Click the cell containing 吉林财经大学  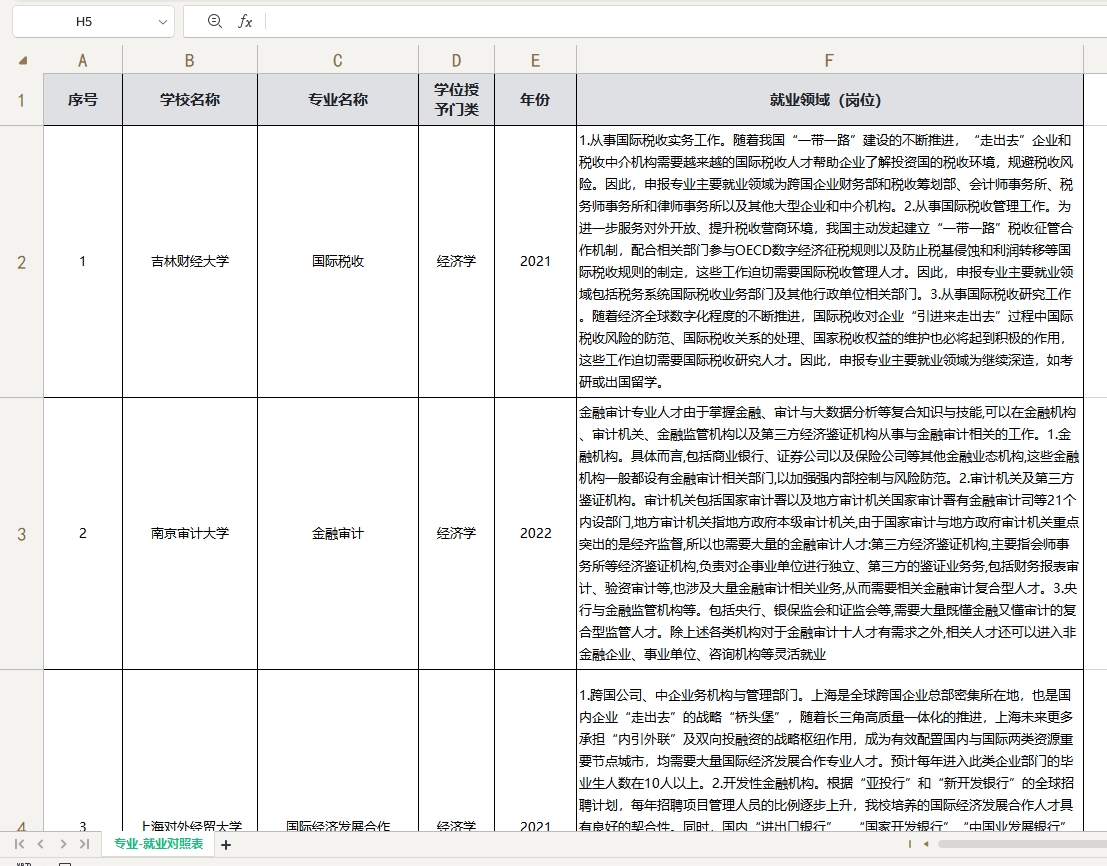tap(189, 261)
